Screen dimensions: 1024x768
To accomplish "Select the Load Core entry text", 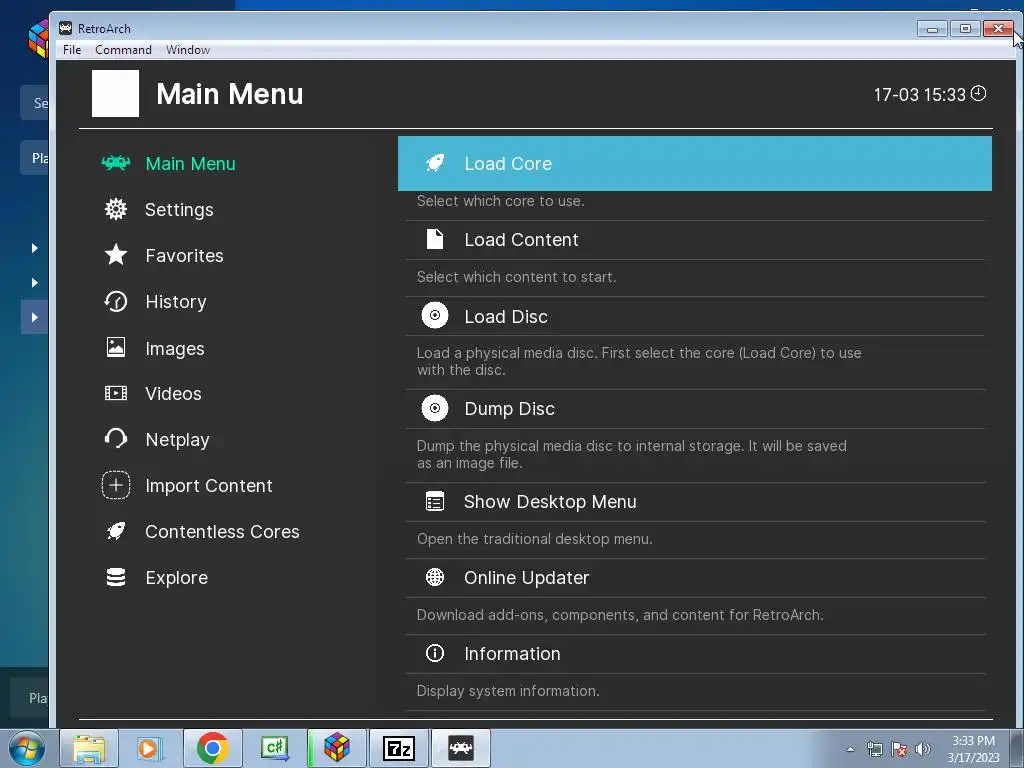I will [508, 164].
